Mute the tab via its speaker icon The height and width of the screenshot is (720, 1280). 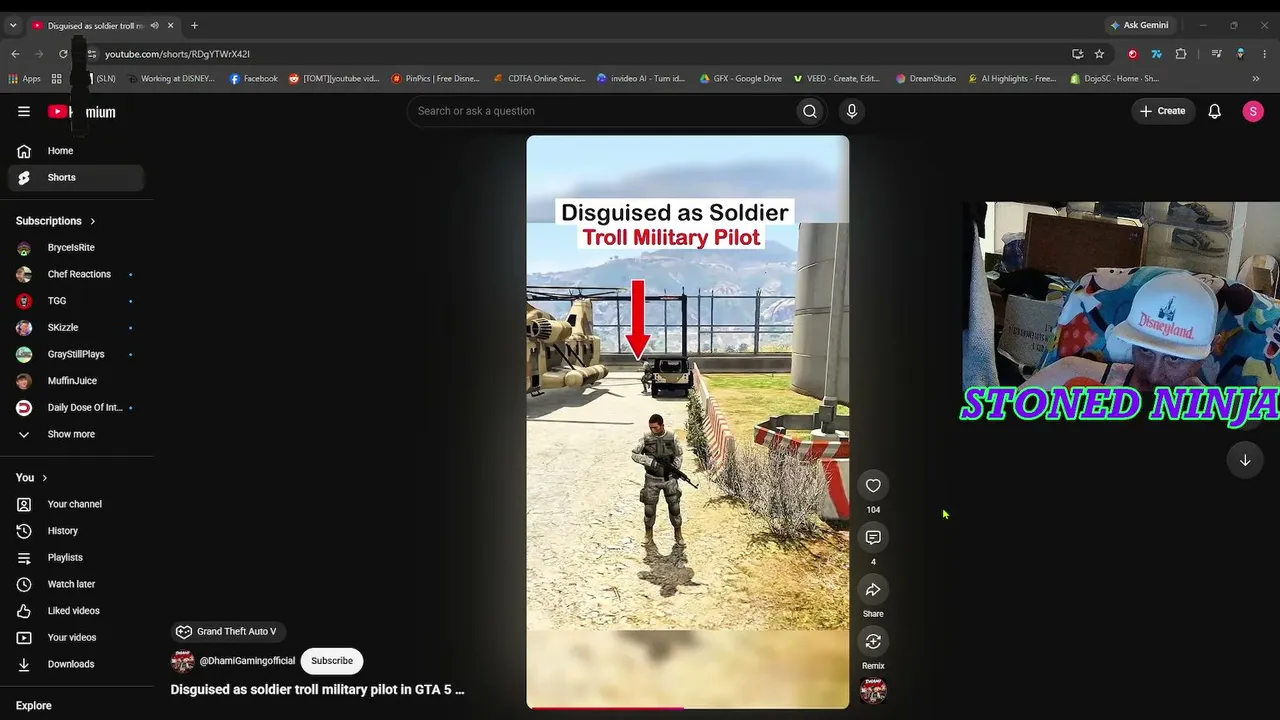pos(154,25)
